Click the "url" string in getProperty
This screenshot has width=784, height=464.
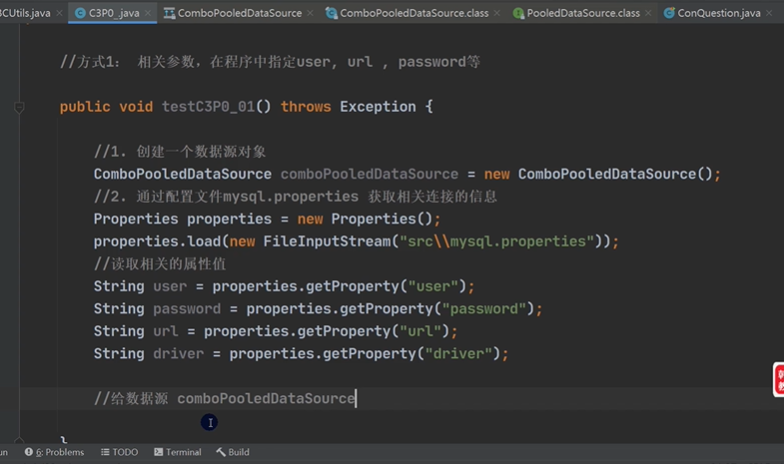420,332
